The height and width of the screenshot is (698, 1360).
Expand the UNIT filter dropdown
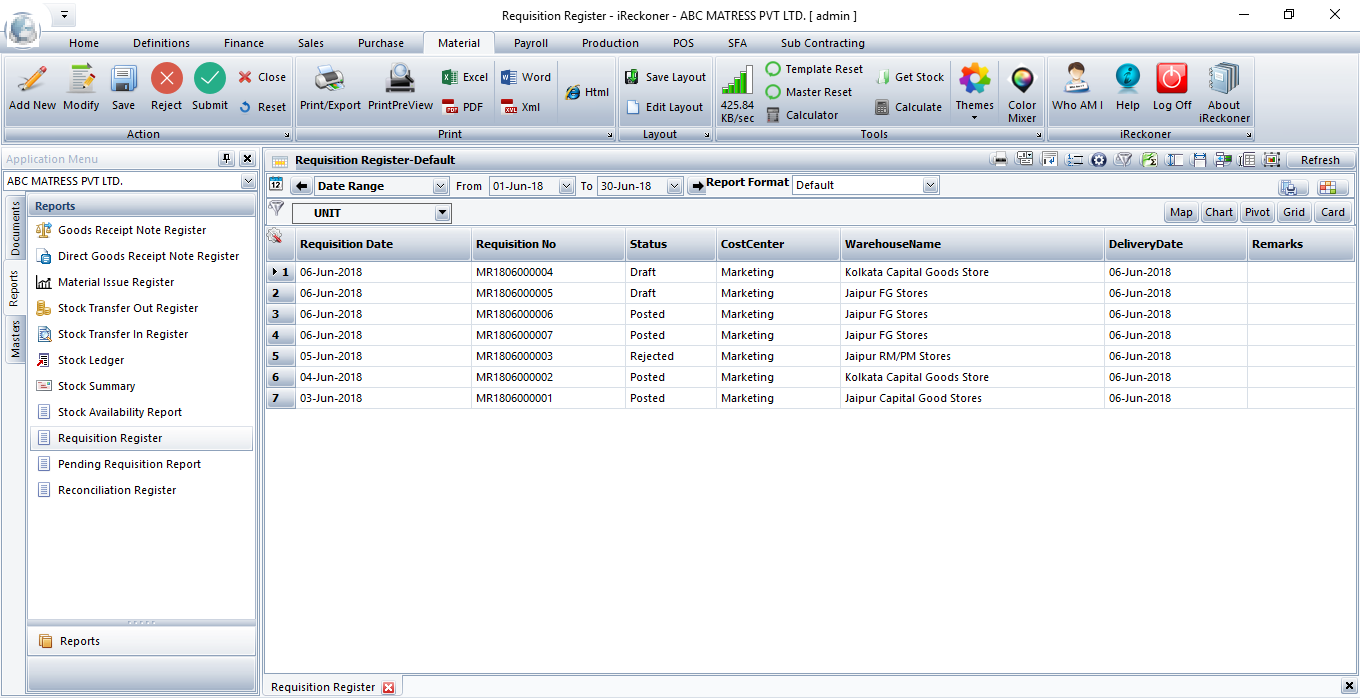(x=442, y=213)
